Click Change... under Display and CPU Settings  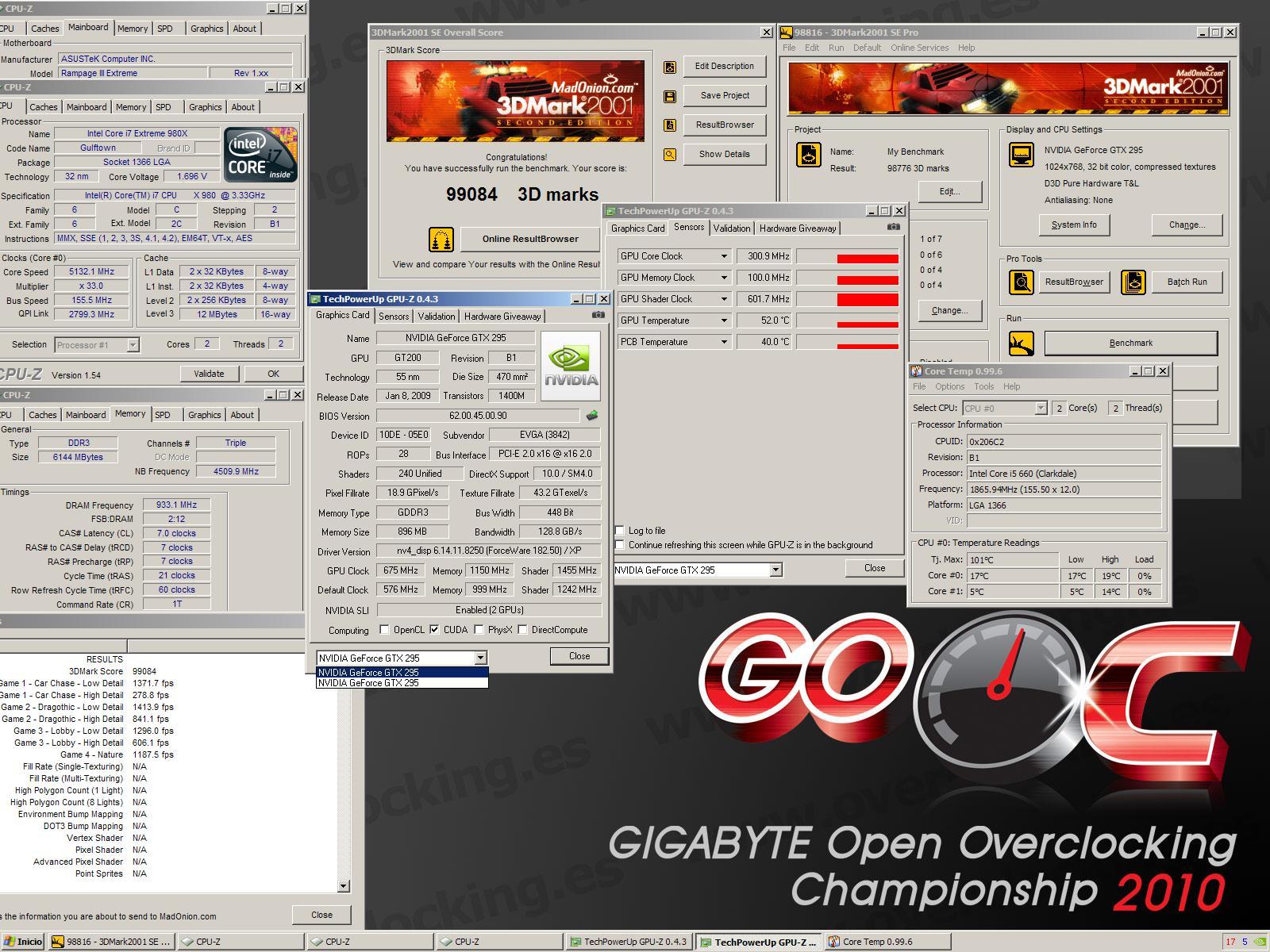(x=1187, y=225)
